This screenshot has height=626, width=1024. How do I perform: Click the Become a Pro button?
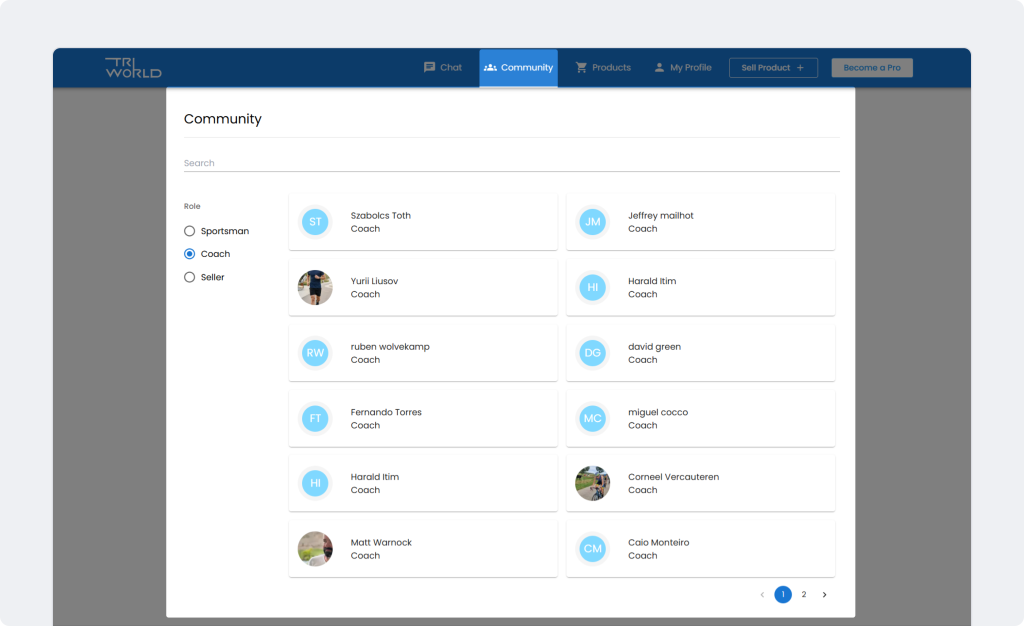[x=872, y=68]
